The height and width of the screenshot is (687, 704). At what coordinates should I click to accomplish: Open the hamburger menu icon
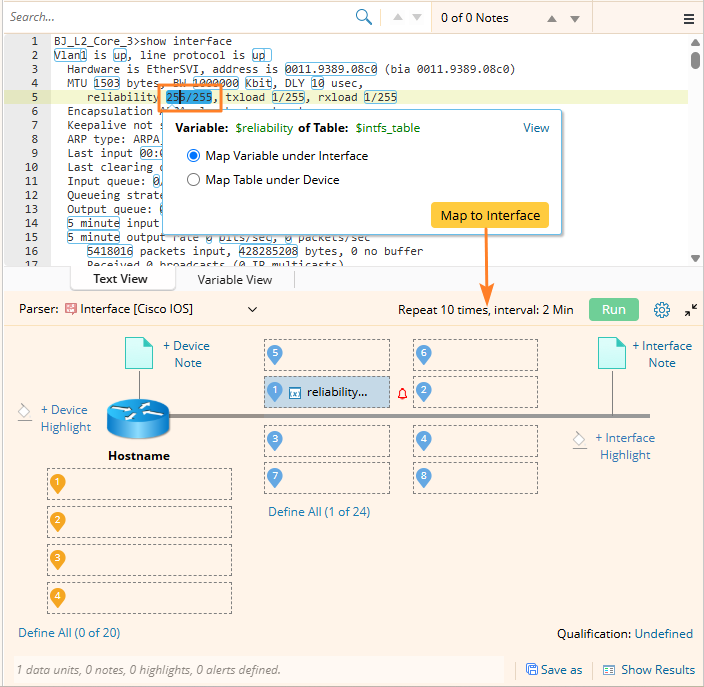(x=689, y=18)
